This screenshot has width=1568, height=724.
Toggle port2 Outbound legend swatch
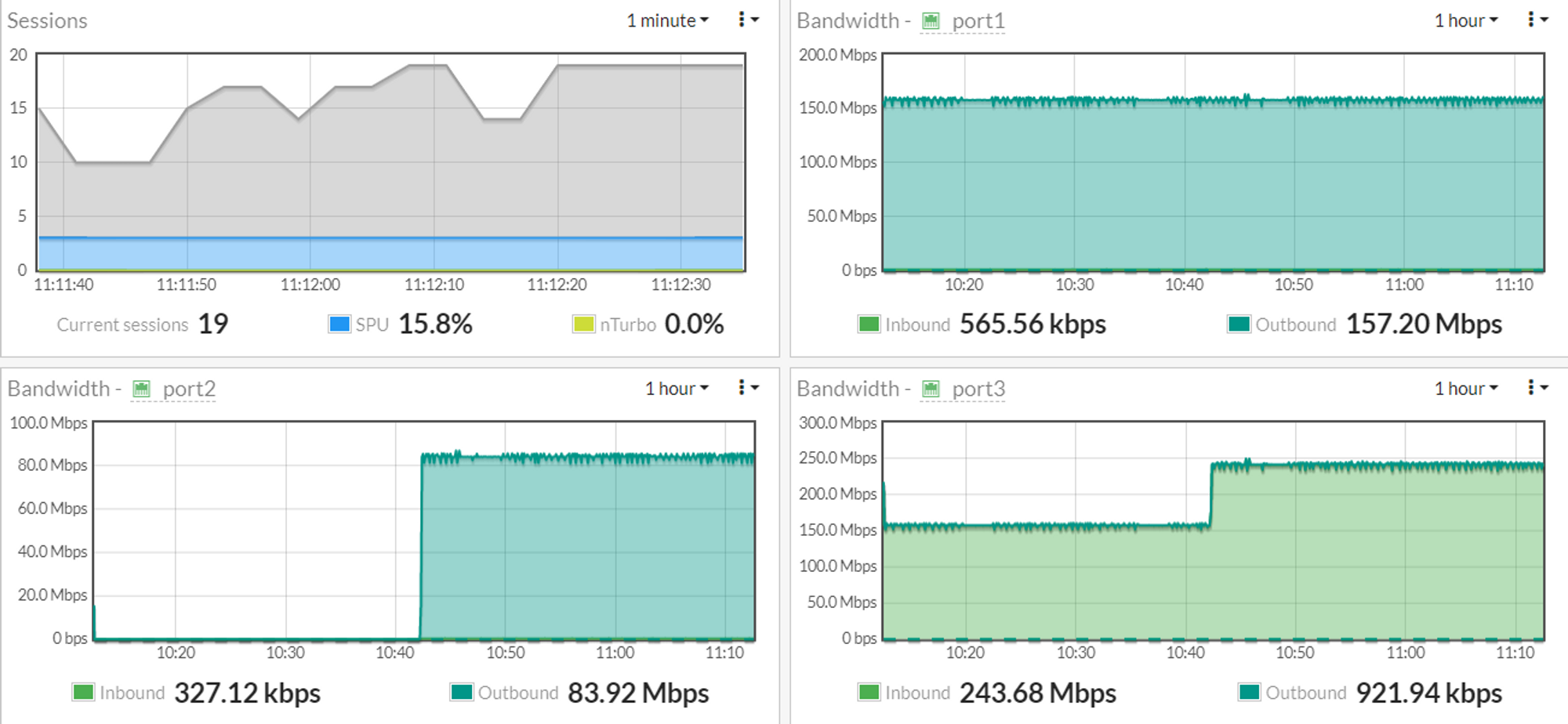click(462, 692)
